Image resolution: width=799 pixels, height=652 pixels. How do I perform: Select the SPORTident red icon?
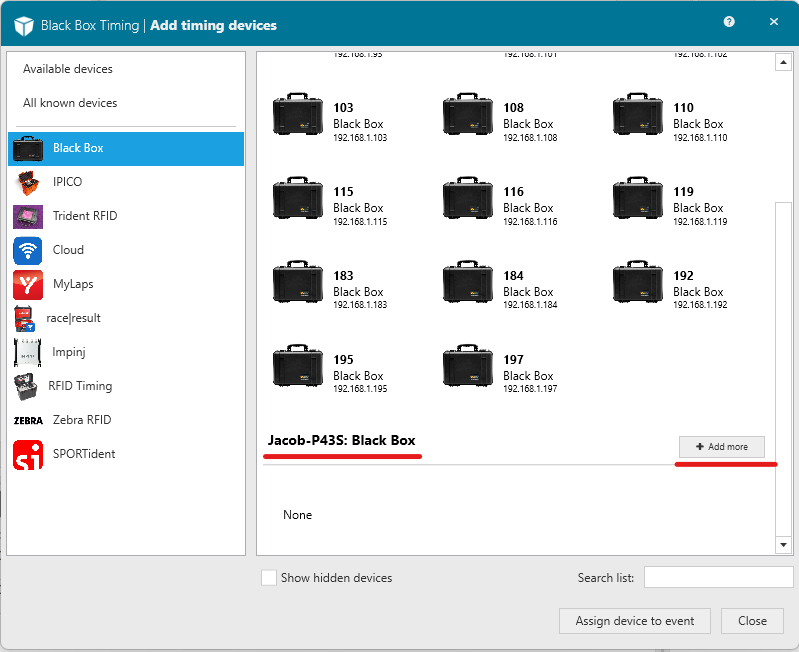[28, 454]
